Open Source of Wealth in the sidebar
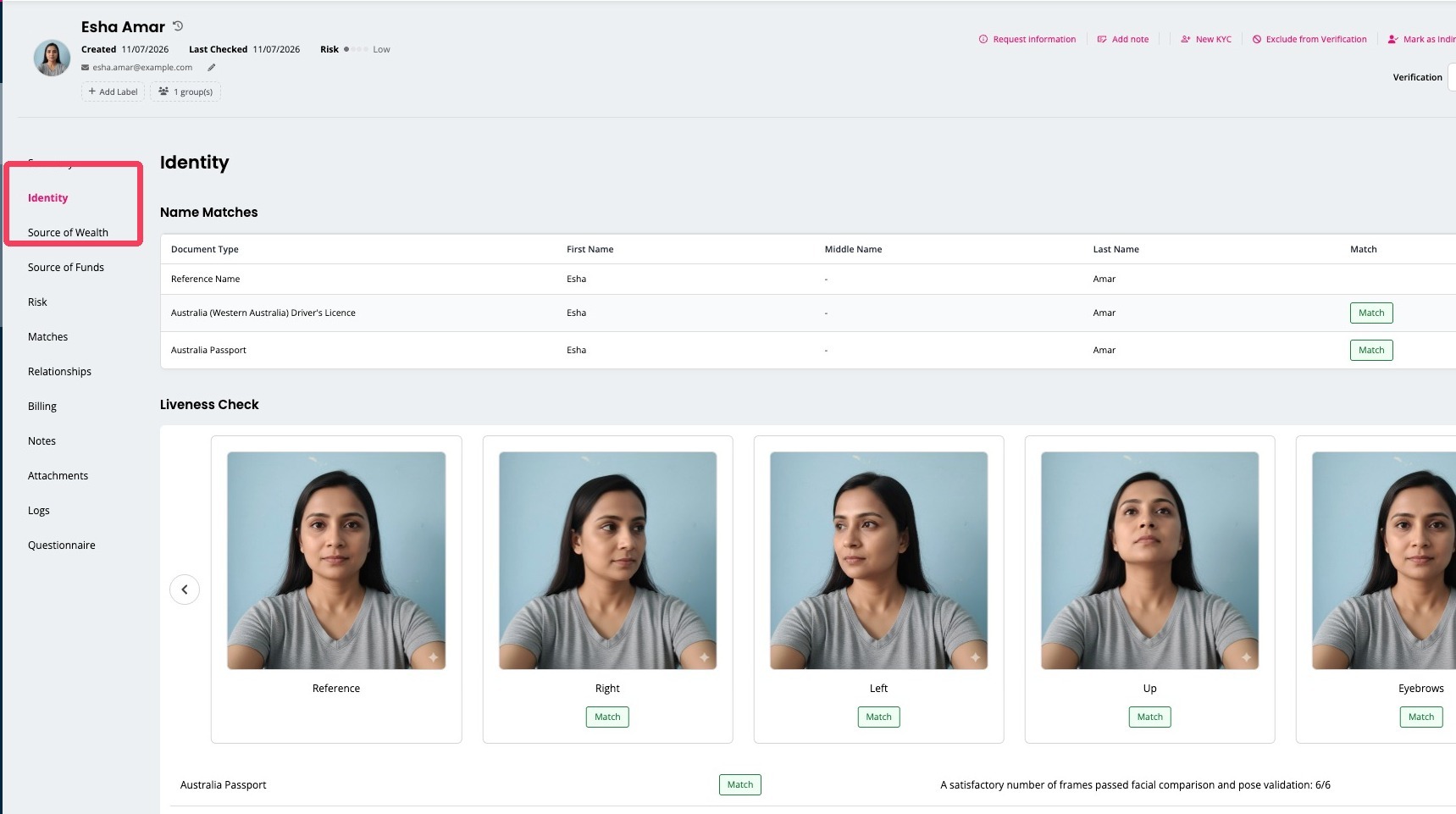This screenshot has height=814, width=1456. point(68,233)
